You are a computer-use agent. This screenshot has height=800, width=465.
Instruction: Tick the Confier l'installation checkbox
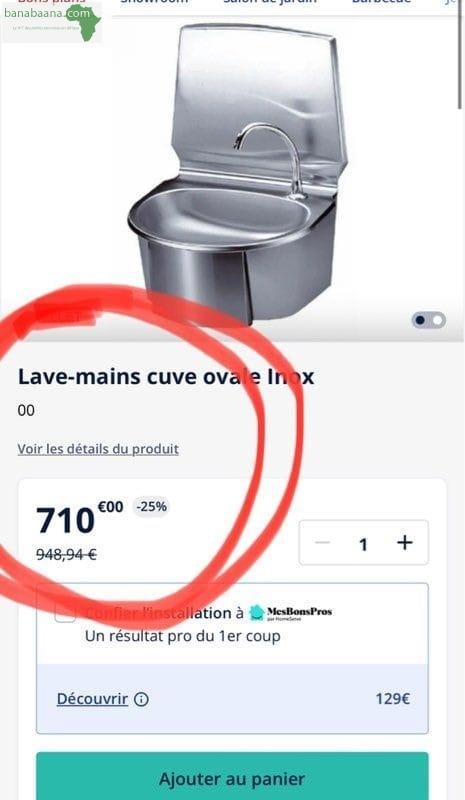pos(65,613)
